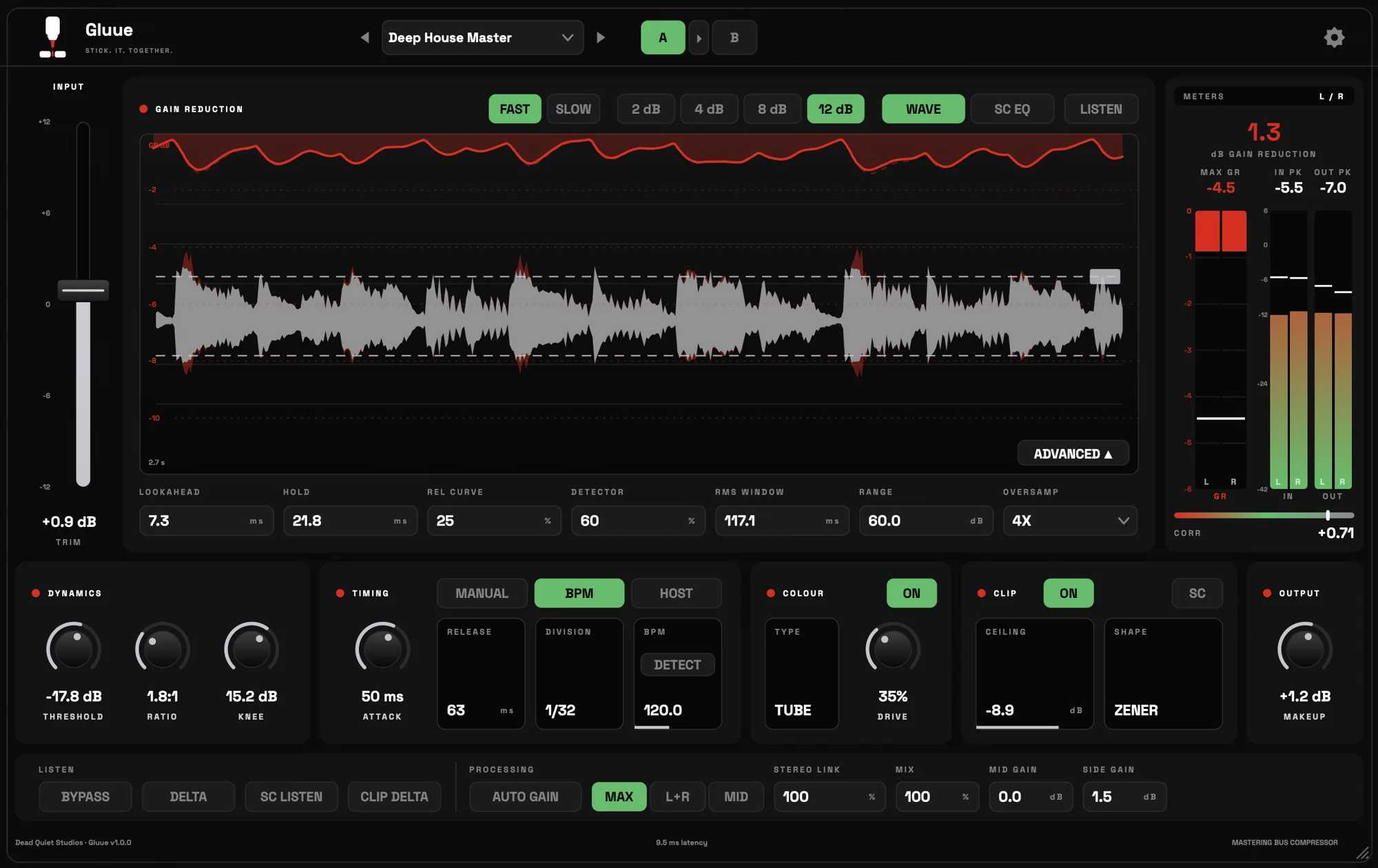Screen dimensions: 1378x868
Task: Click the Knee knob
Action: click(251, 648)
